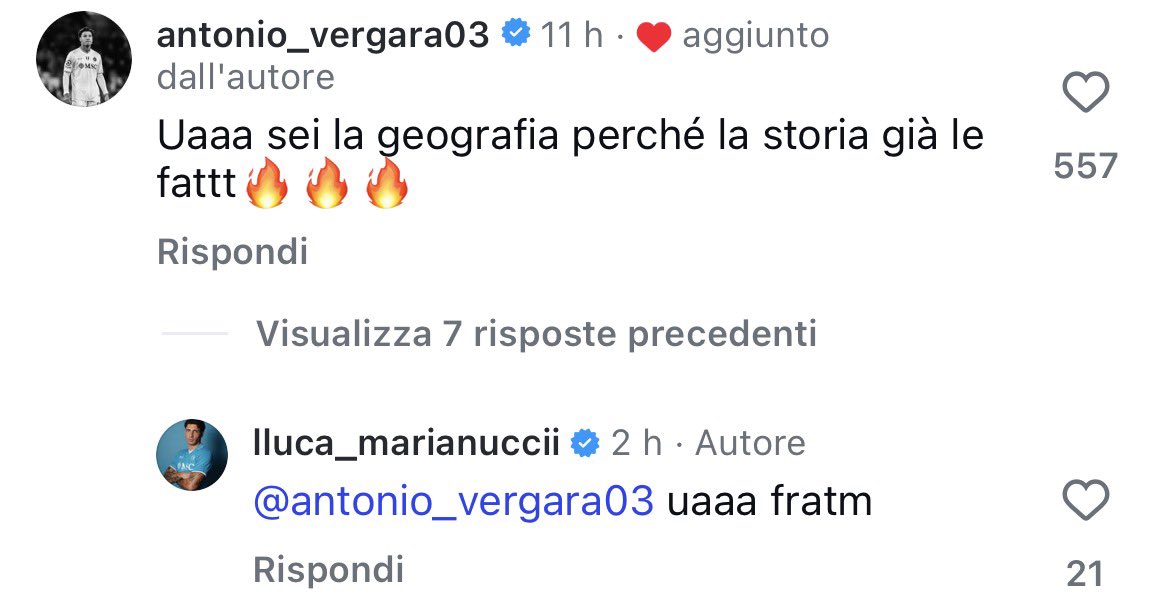Like lluca_marianuccii's reply with the heart

coord(1085,498)
